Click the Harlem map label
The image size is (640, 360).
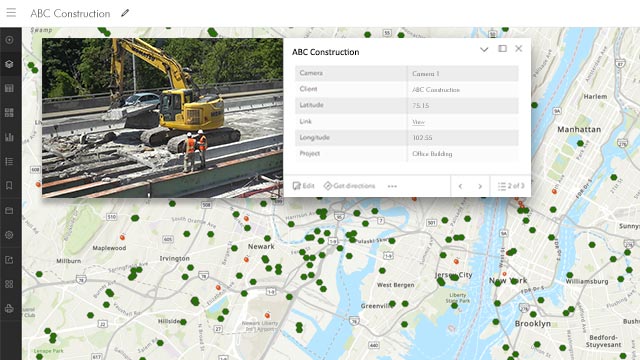click(595, 97)
